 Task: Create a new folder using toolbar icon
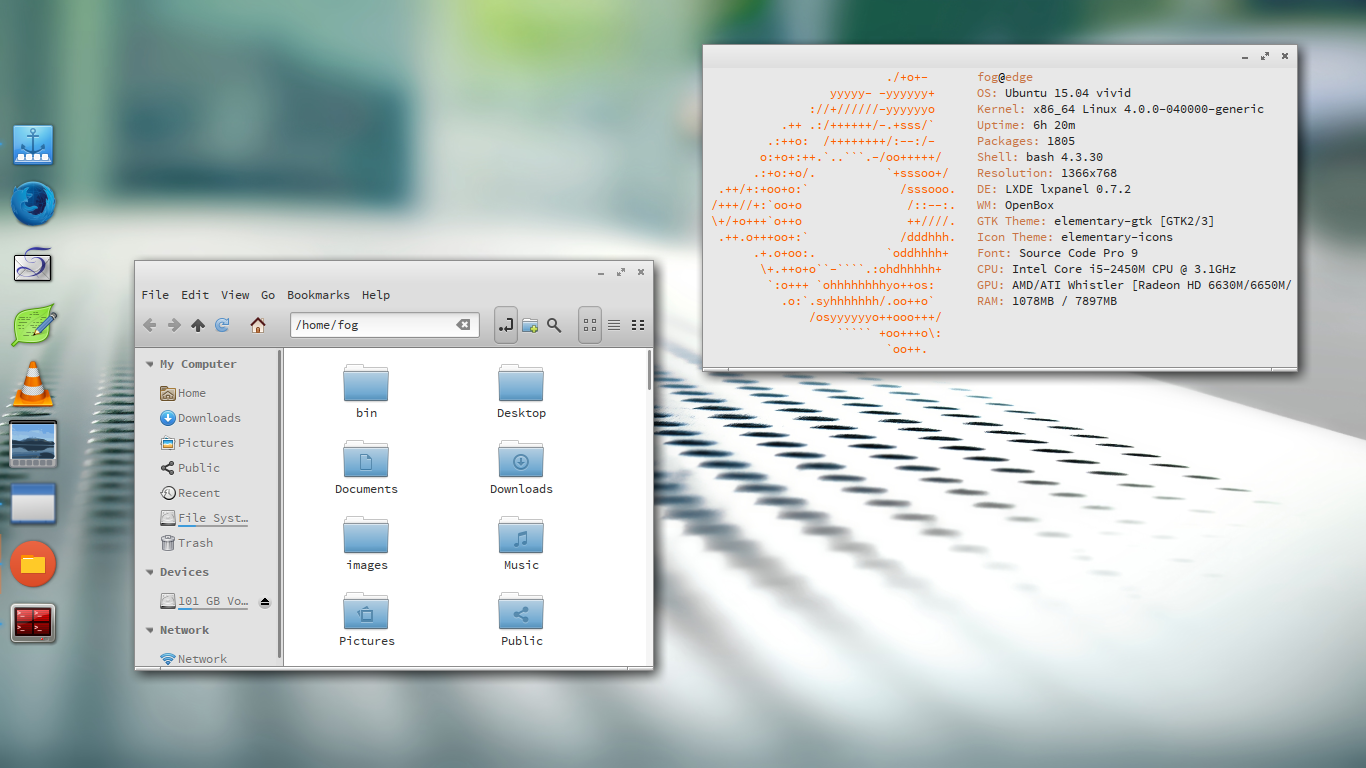tap(530, 325)
